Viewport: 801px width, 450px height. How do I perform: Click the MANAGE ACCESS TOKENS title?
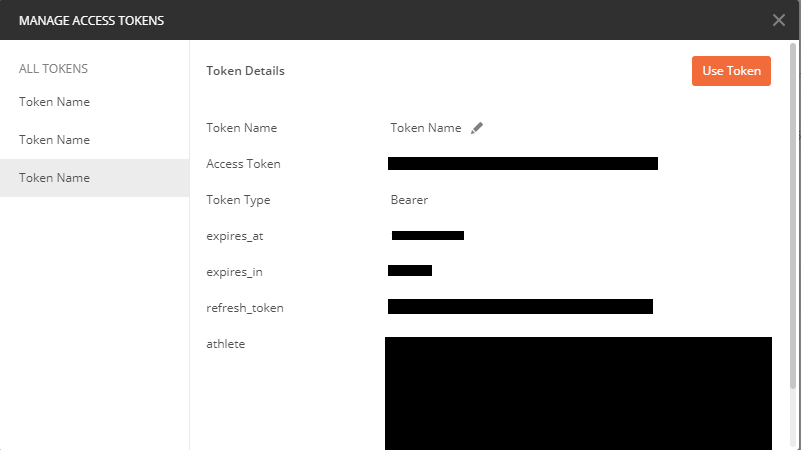tap(91, 20)
